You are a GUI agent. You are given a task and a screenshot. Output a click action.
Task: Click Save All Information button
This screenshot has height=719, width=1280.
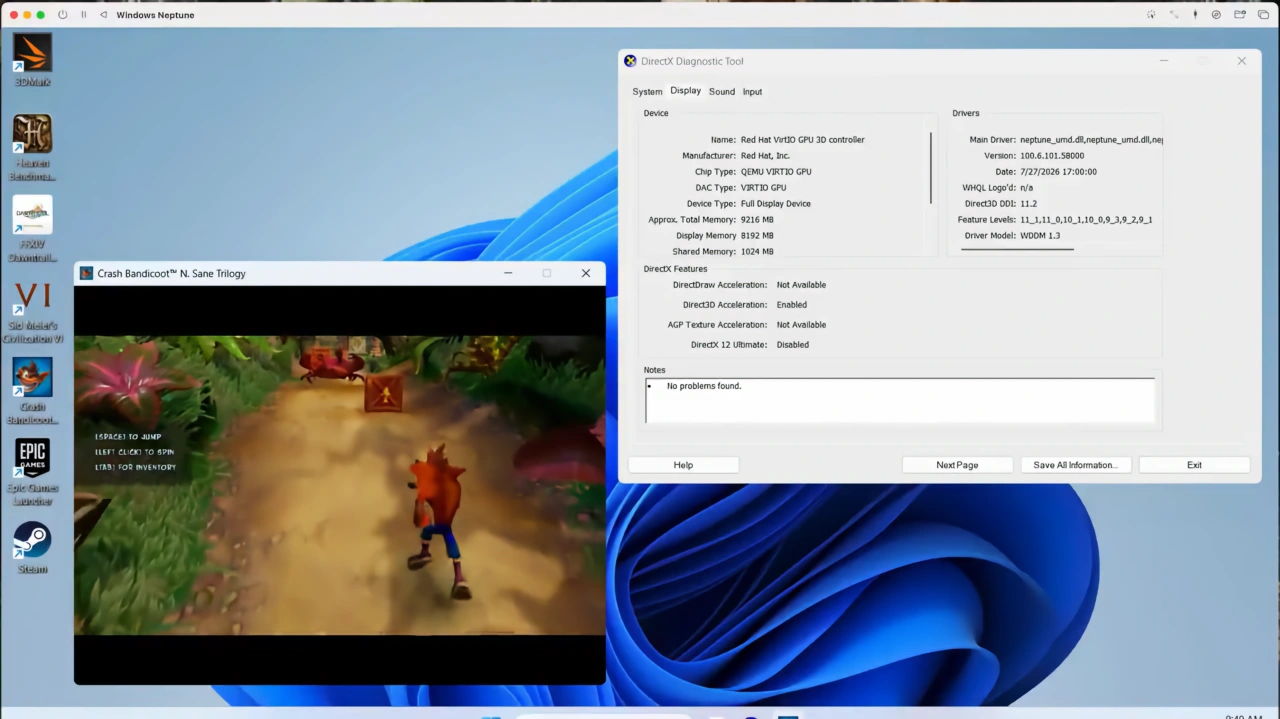tap(1076, 465)
